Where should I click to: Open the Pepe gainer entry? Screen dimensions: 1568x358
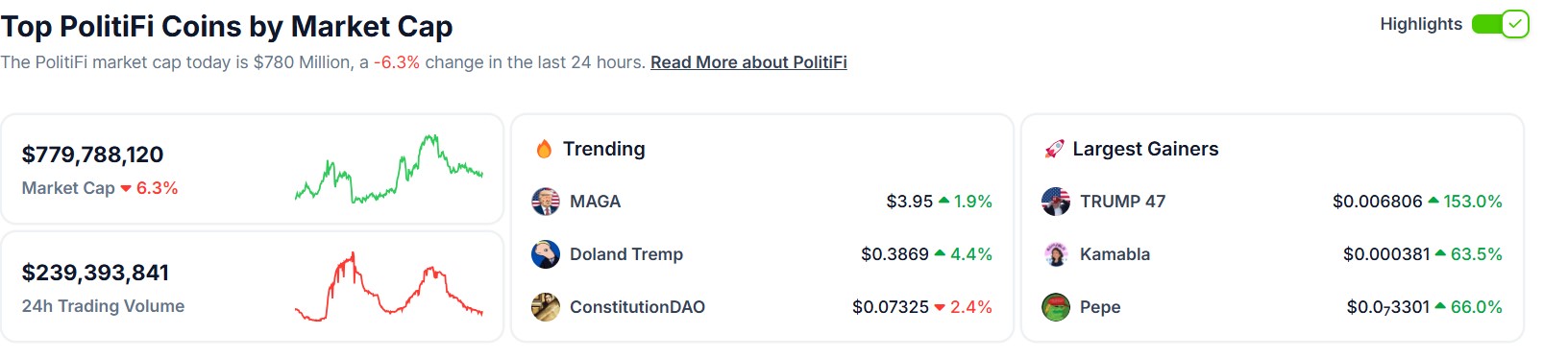[1272, 307]
